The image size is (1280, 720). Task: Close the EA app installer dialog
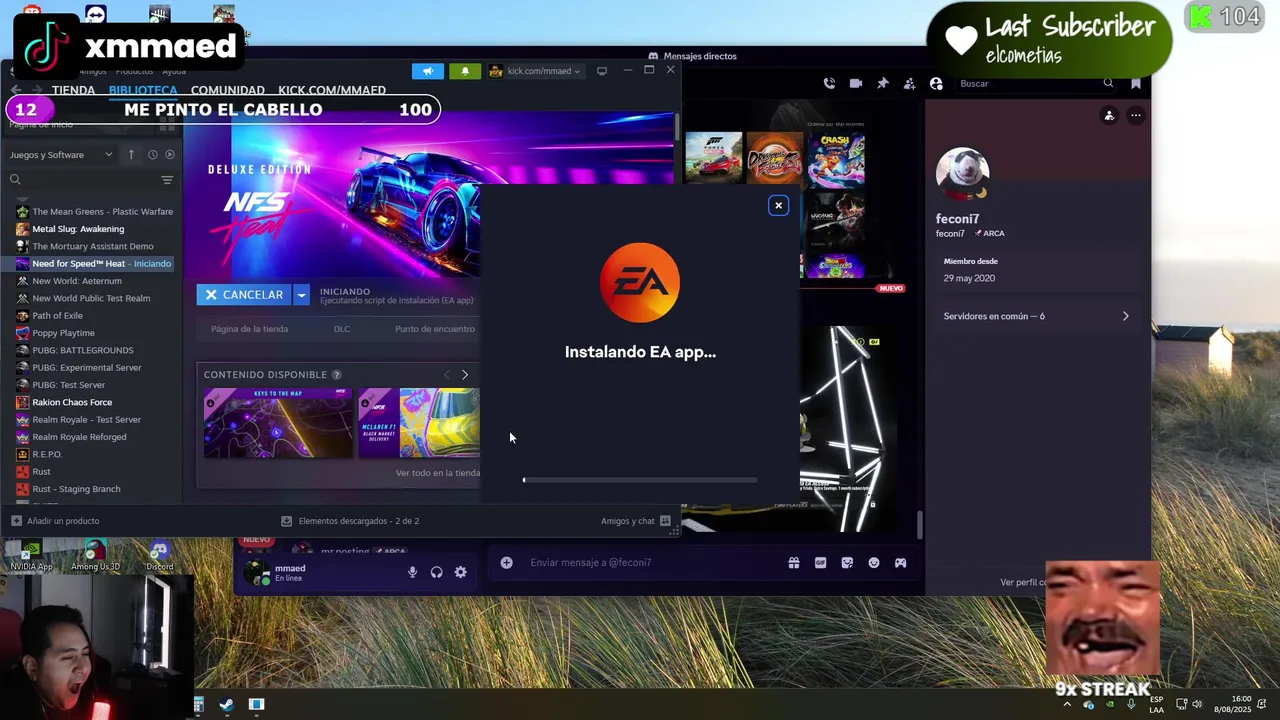point(778,206)
